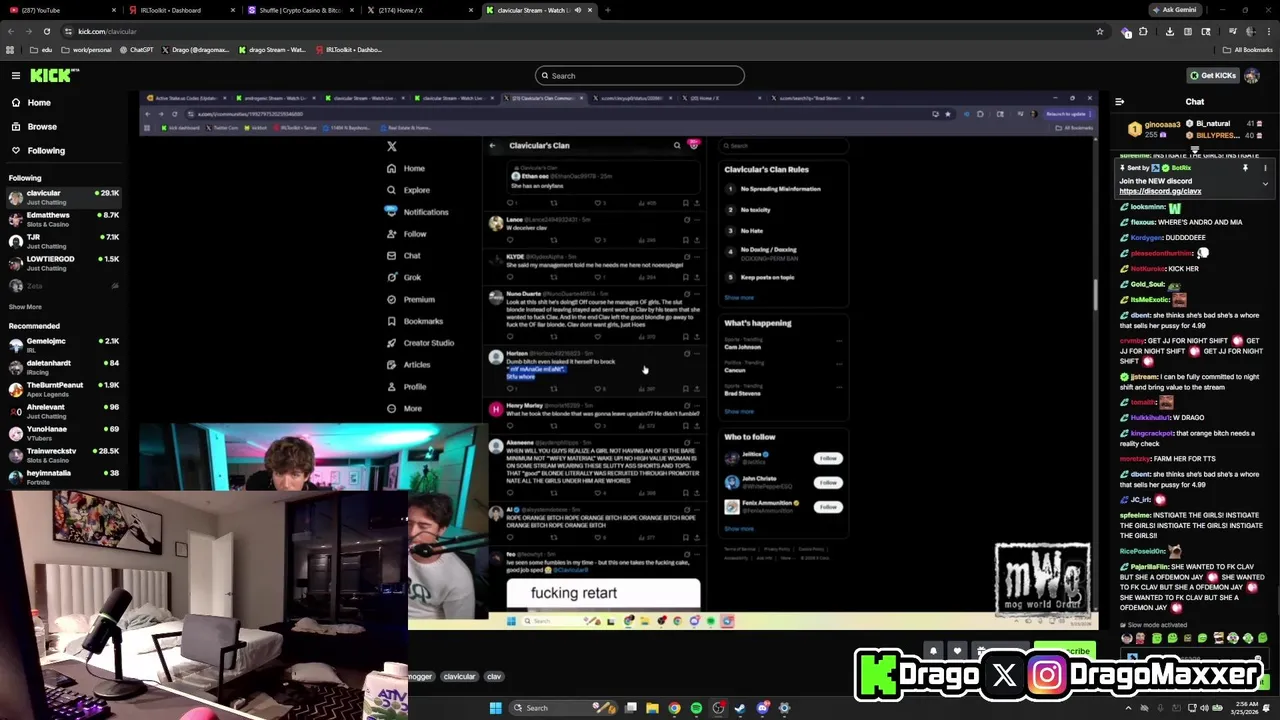This screenshot has height=720, width=1280.
Task: Click the heart follow button under stream
Action: (957, 651)
